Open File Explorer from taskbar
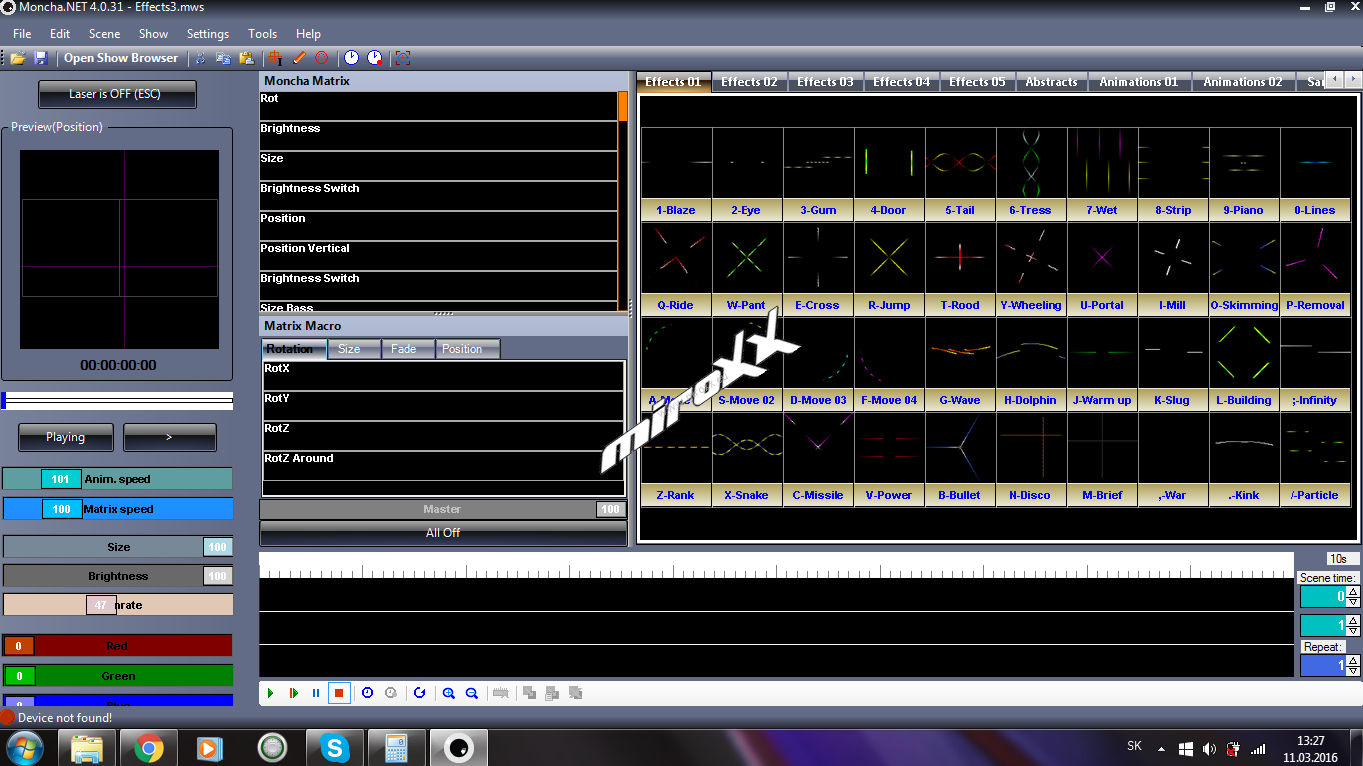 [87, 747]
